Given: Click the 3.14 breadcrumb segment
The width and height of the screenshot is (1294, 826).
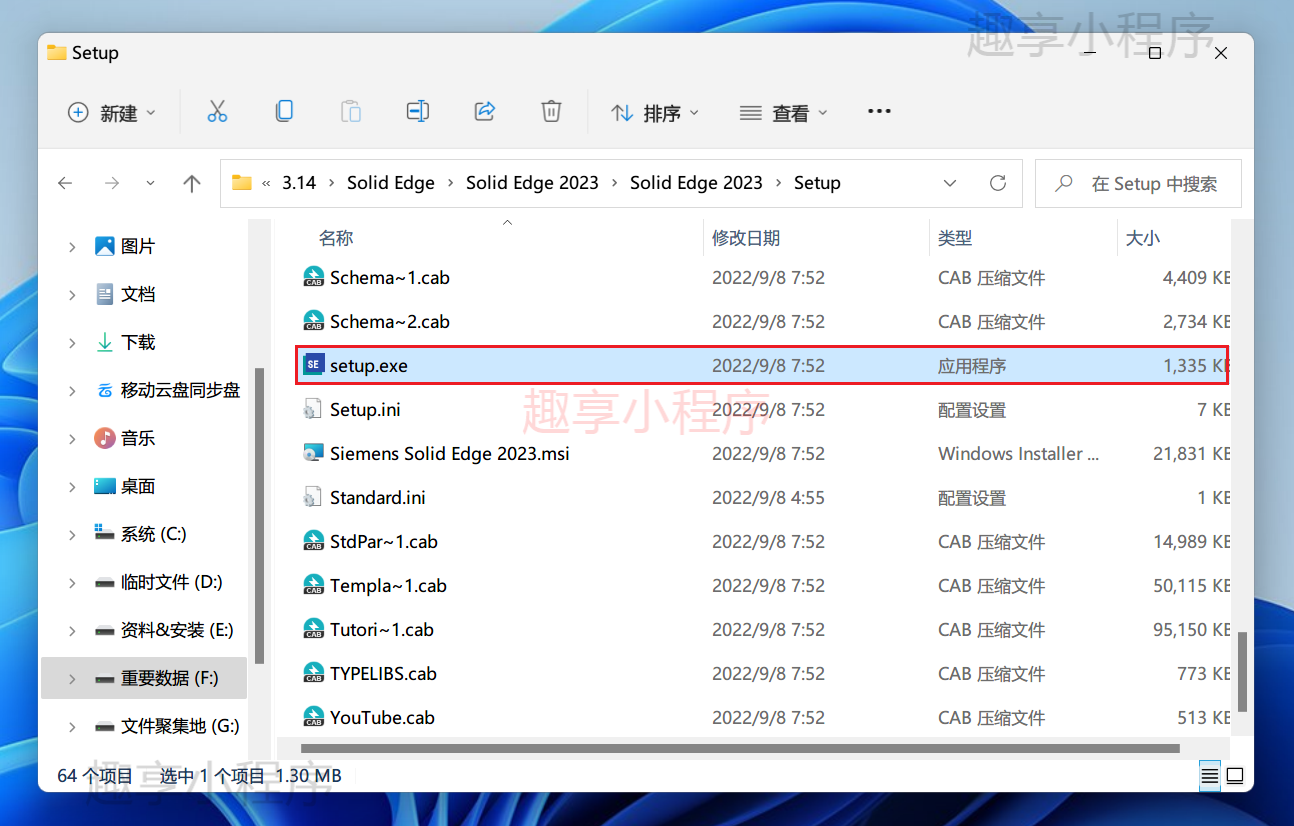Looking at the screenshot, I should point(299,183).
